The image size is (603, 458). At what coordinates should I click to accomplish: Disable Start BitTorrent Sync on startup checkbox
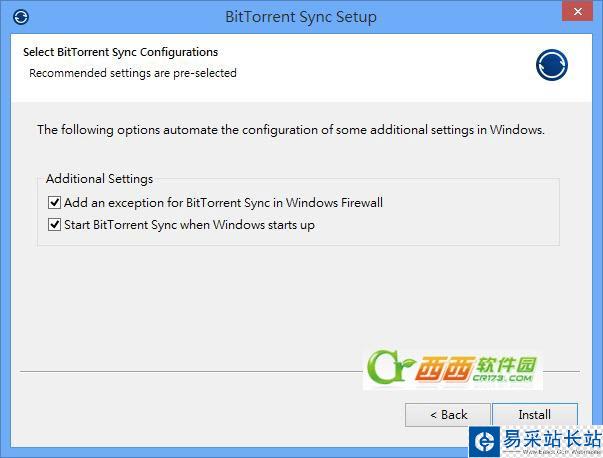tap(54, 225)
